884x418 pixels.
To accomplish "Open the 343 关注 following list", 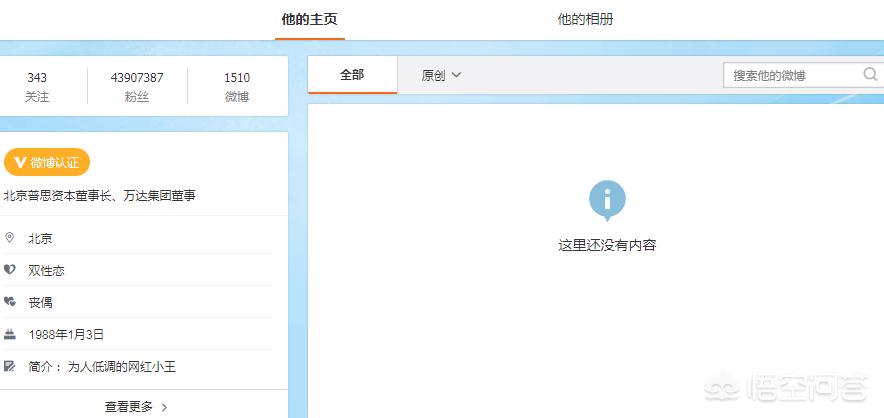I will 37,86.
